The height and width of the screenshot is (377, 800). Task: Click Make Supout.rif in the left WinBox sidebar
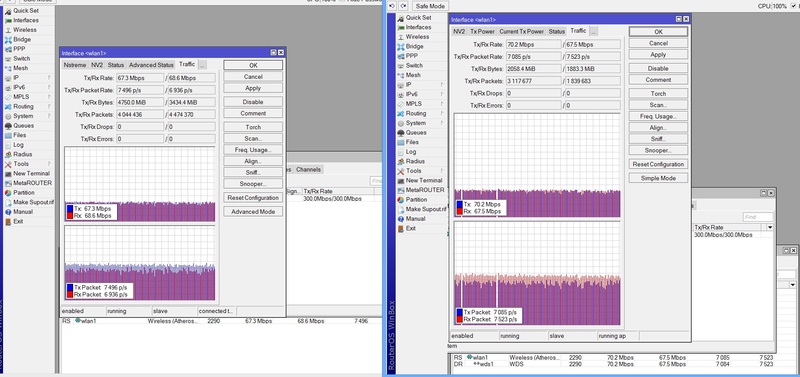coord(33,202)
